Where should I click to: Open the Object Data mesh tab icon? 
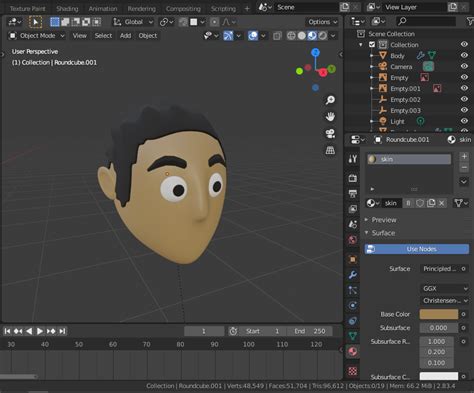[353, 336]
